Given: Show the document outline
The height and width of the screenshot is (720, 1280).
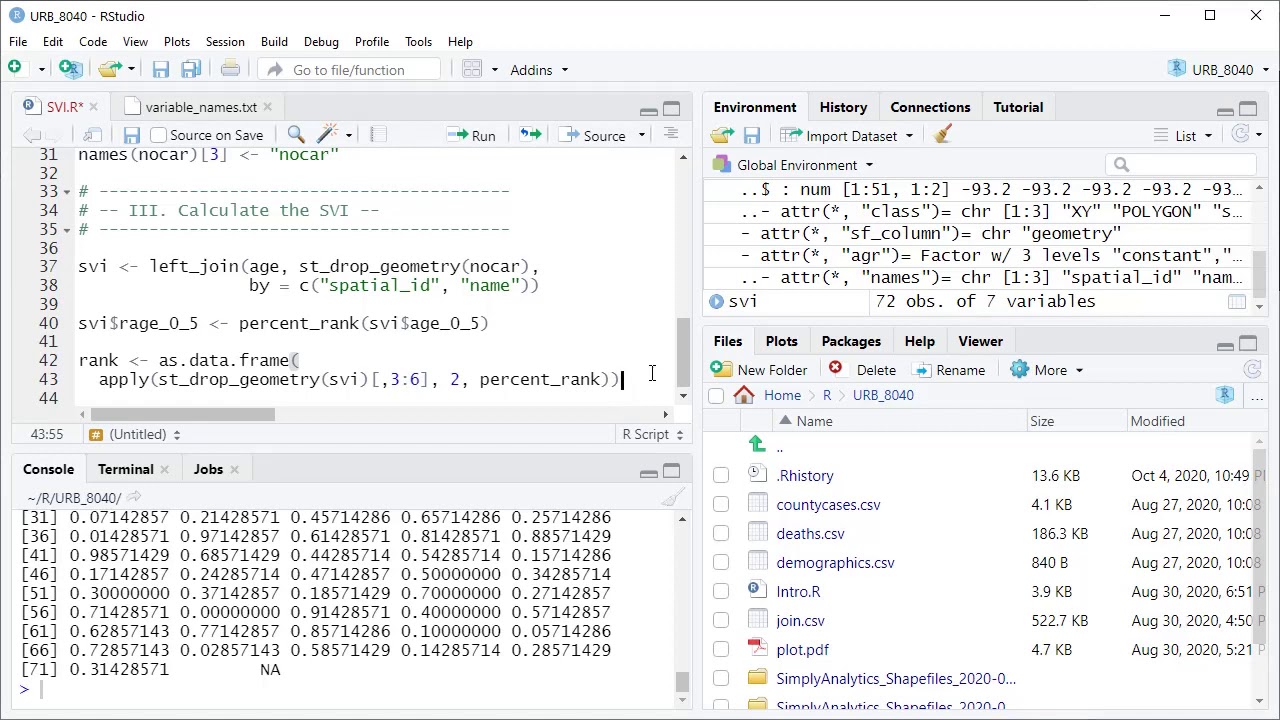Looking at the screenshot, I should coord(671,135).
